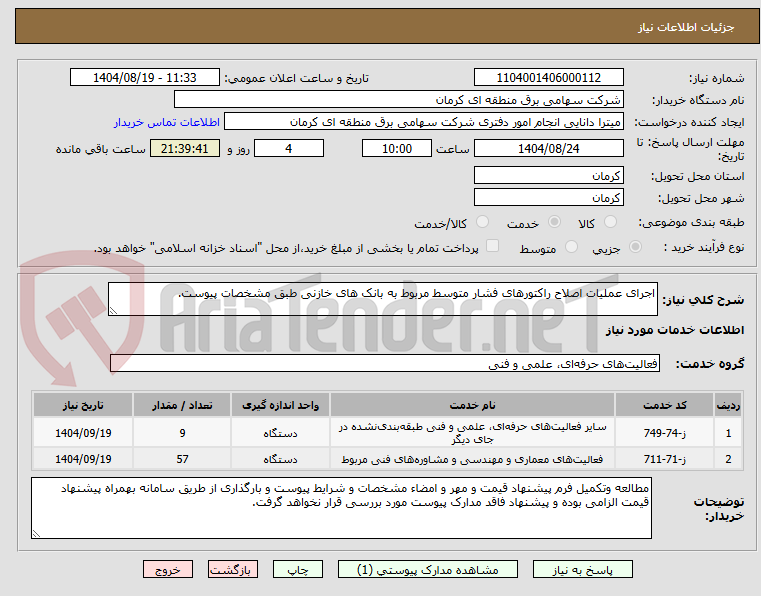Click the واحد اندازه گیری column header
This screenshot has width=761, height=596.
pos(280,405)
